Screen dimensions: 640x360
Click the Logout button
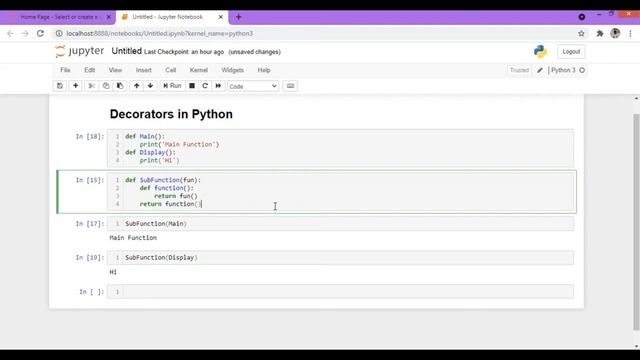click(571, 51)
